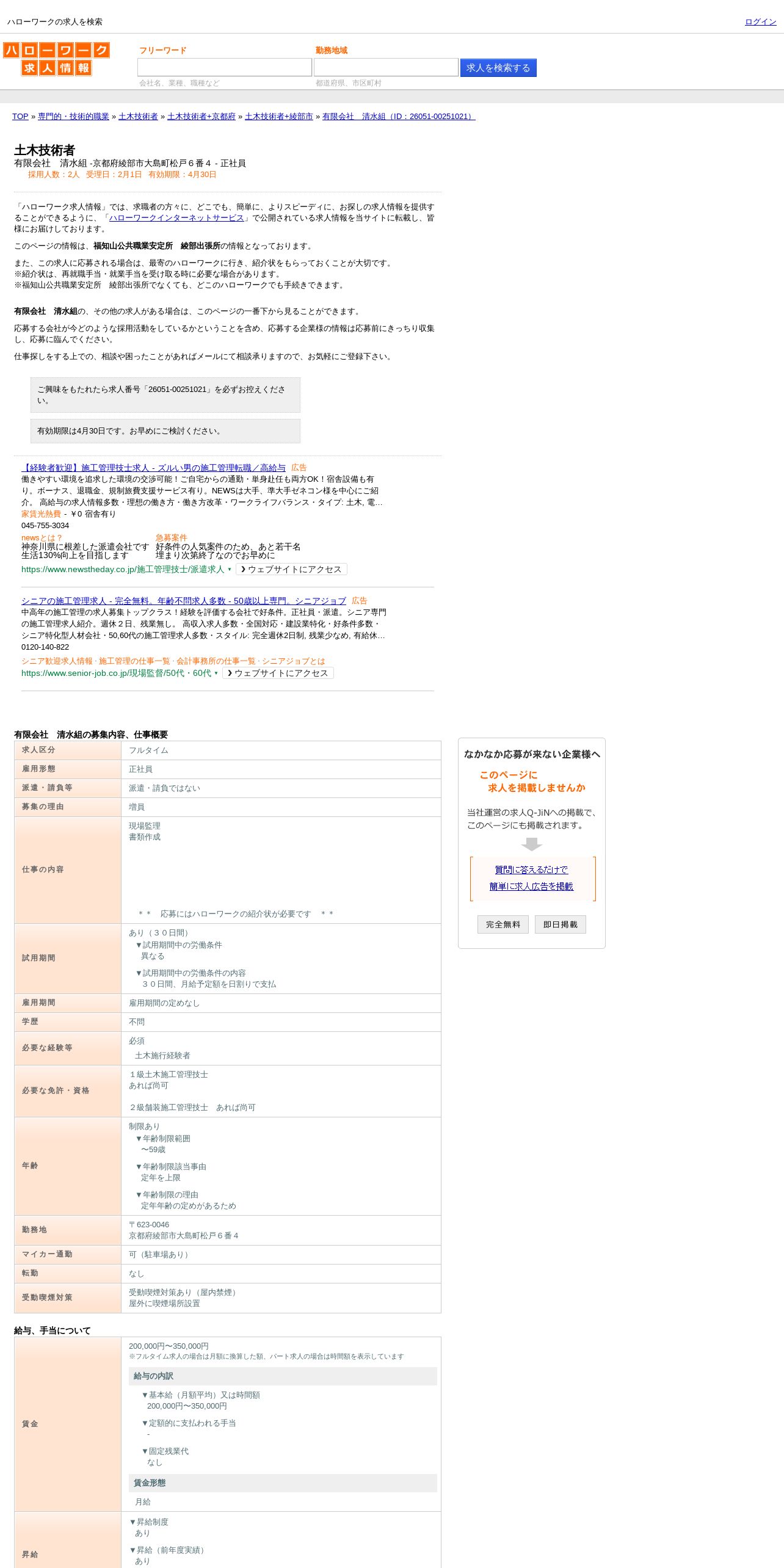The height and width of the screenshot is (1568, 784).
Task: Click the フリーワード search input field
Action: 225,67
